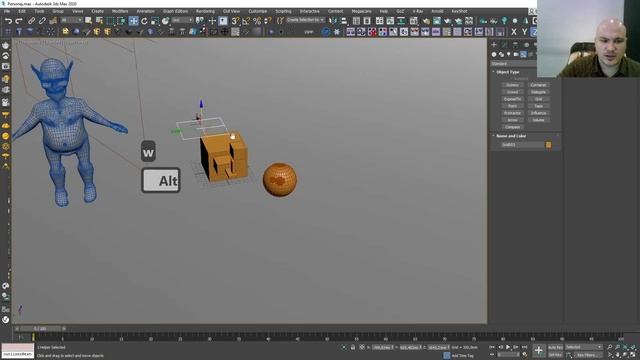
Task: Click the Mirror tool icon
Action: (333, 21)
